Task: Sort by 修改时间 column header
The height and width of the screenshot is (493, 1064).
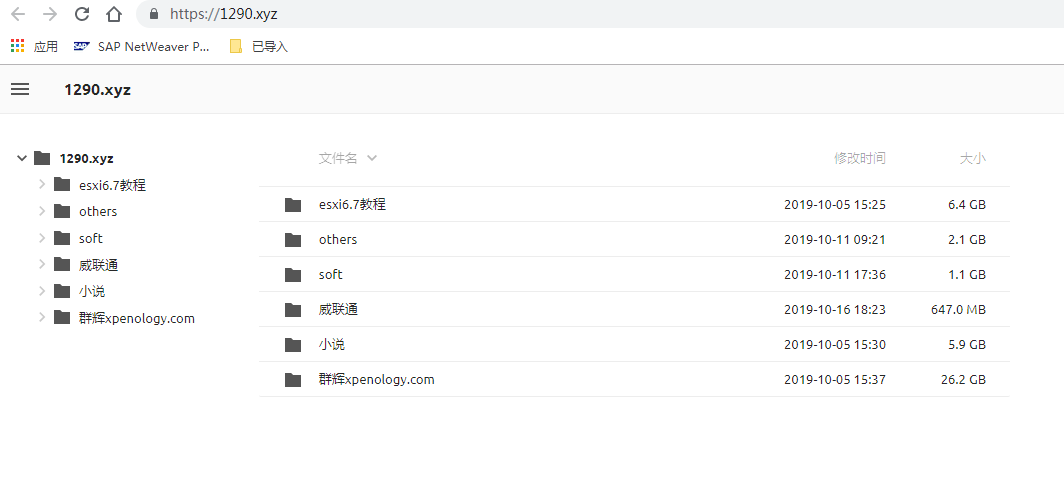Action: (859, 158)
